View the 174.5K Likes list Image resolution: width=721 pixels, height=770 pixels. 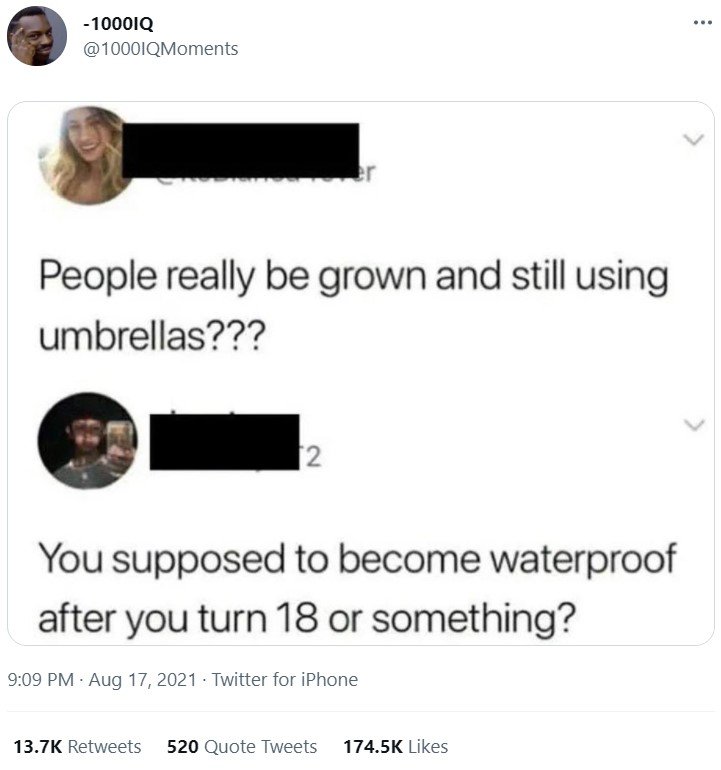395,746
